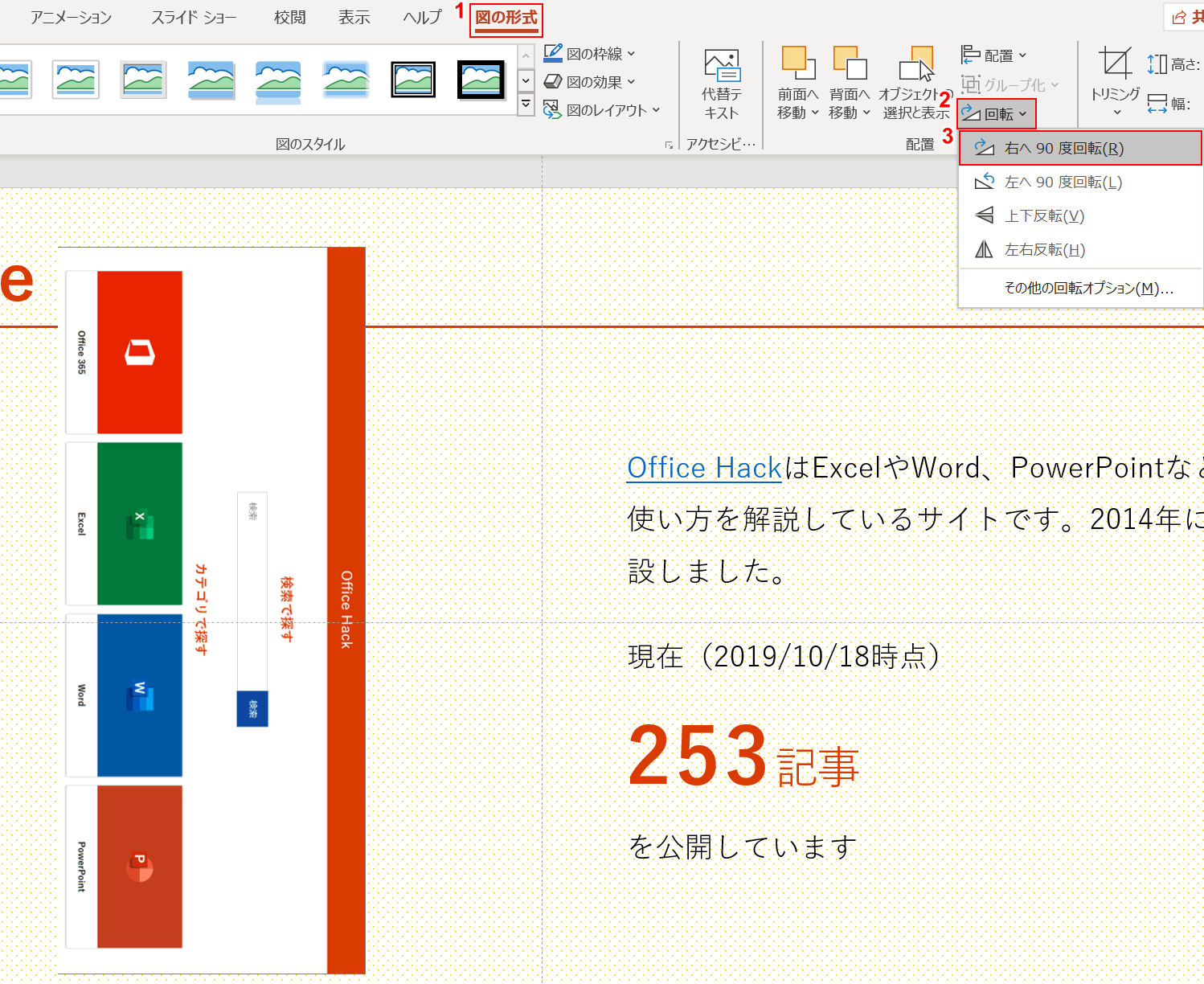Choose 左右反転(H) flip horizontal
1204x984 pixels.
coord(1080,250)
